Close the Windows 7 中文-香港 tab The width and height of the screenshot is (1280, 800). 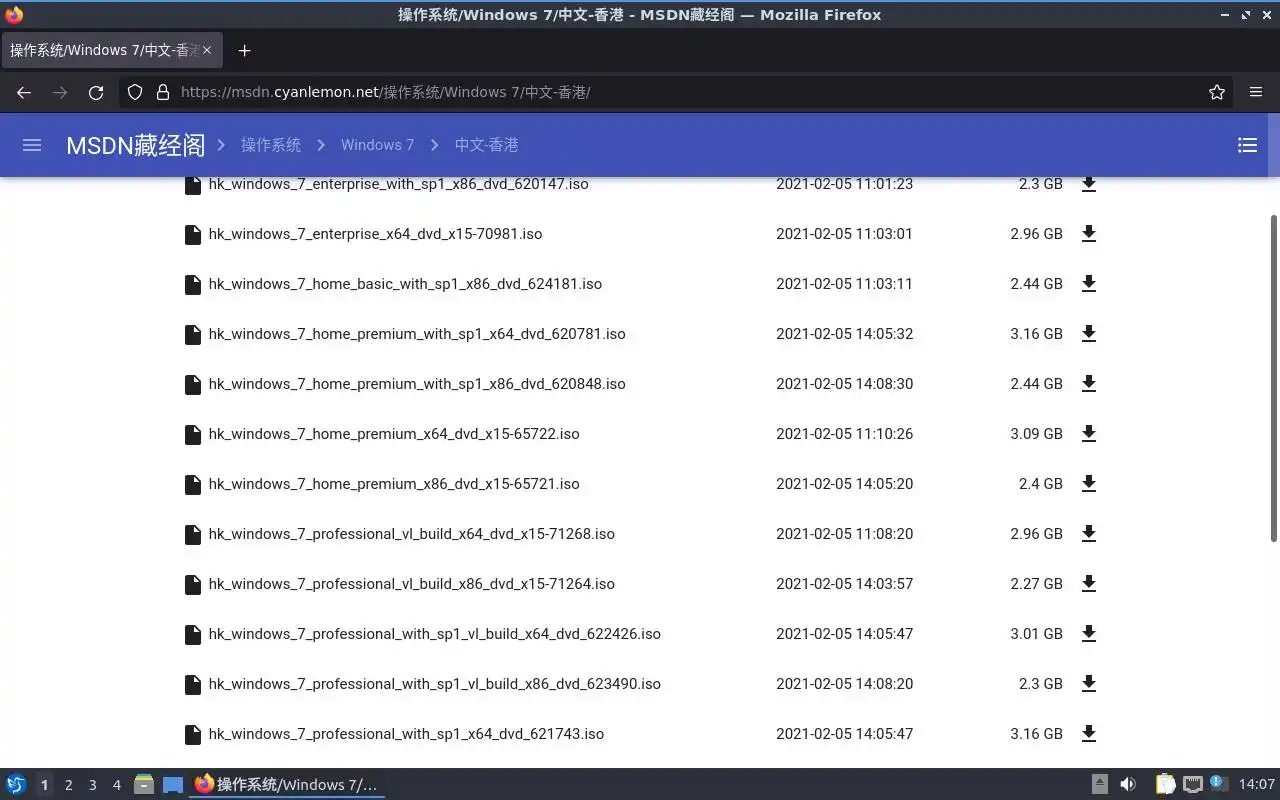(207, 50)
